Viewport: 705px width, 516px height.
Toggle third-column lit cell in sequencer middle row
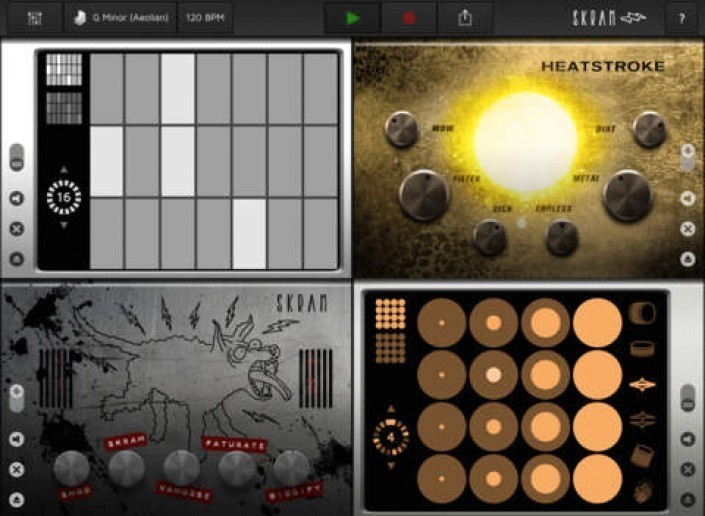pyautogui.click(x=178, y=161)
